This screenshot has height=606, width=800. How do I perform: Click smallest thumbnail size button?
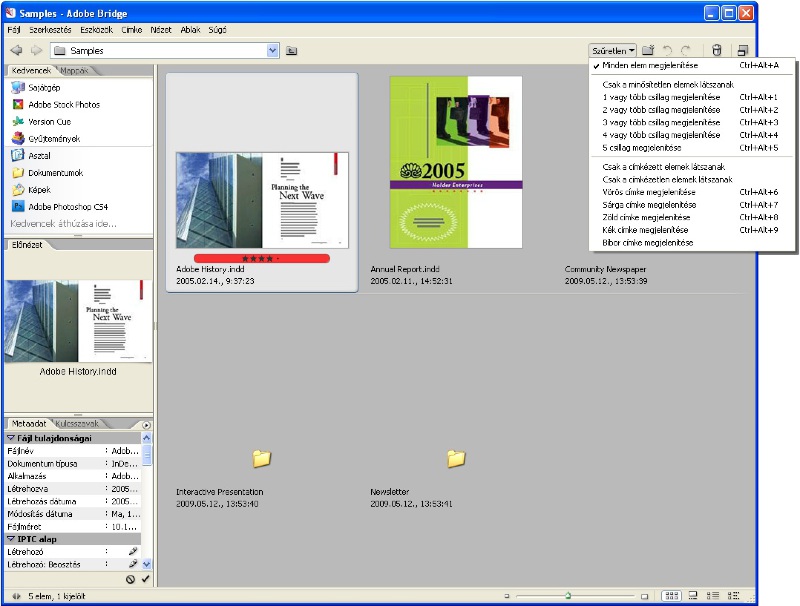pos(507,596)
